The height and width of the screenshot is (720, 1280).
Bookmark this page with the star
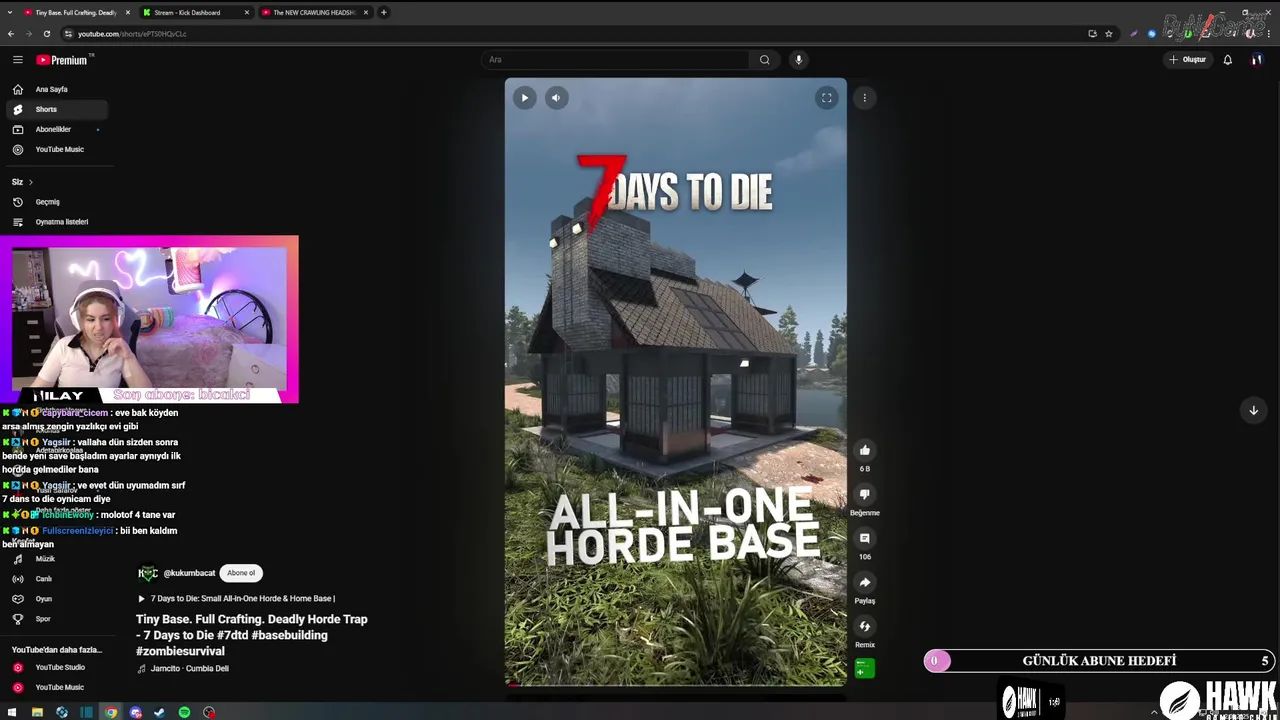[1108, 34]
